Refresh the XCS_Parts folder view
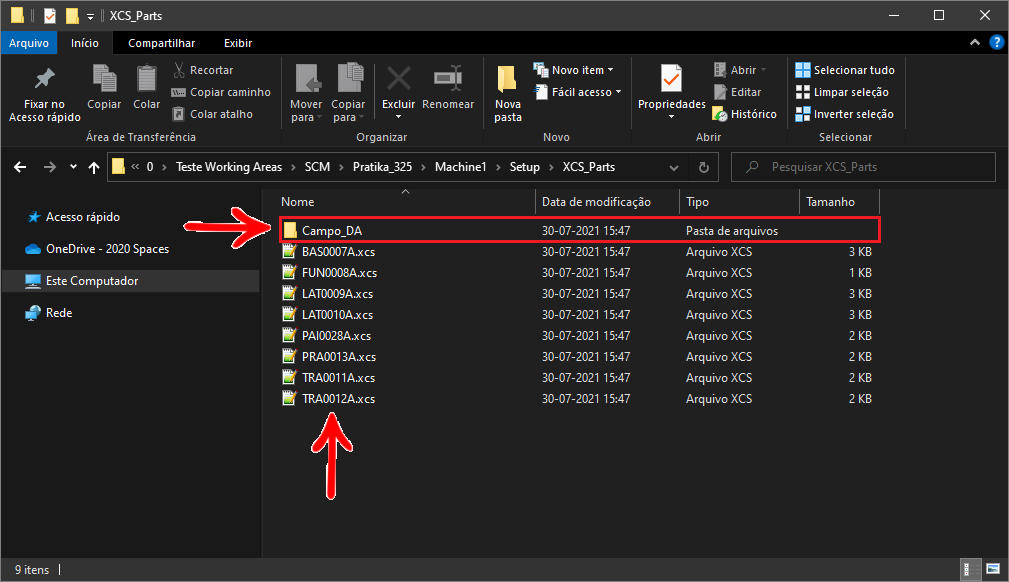Screen dimensions: 1009x582 coord(704,167)
